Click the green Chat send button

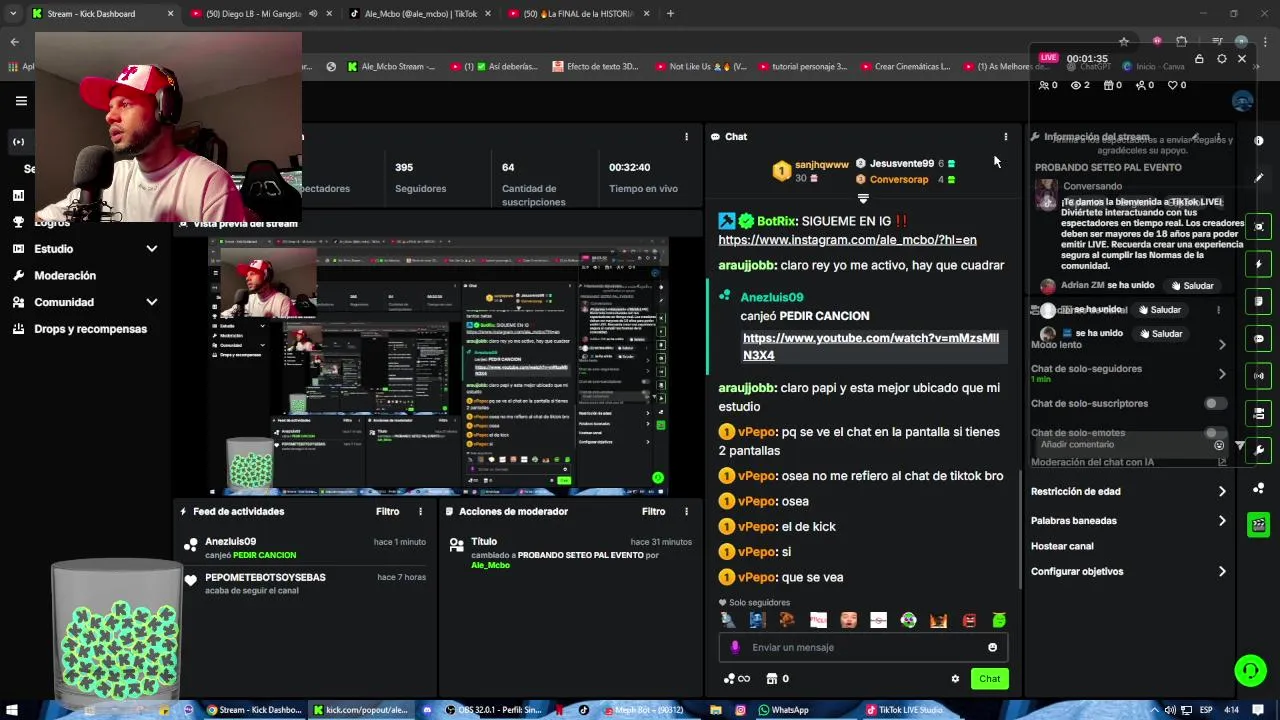coord(989,679)
